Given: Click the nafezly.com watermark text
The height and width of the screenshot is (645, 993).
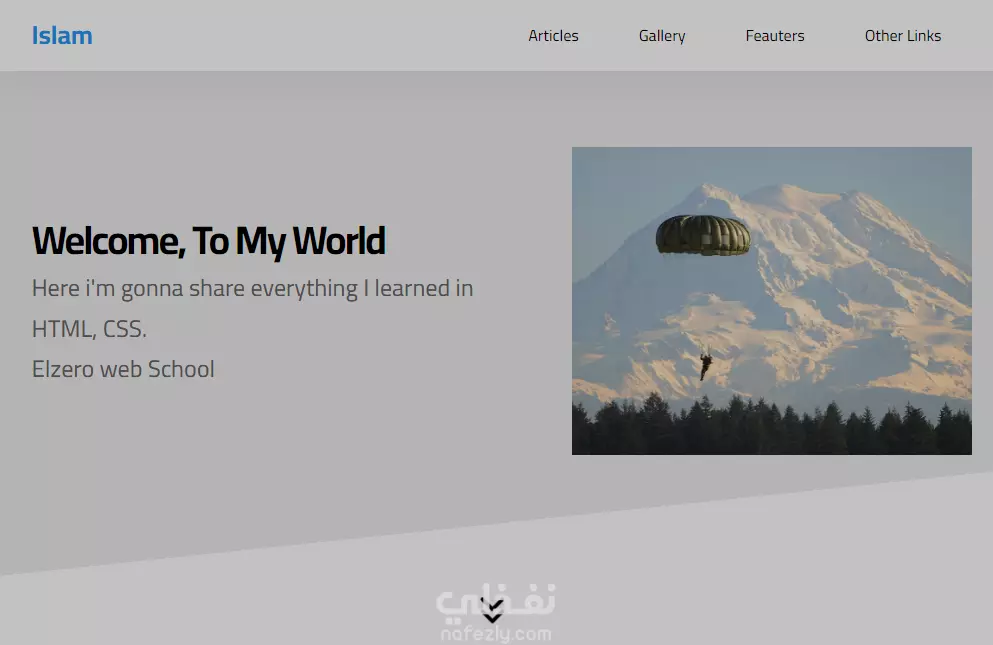Looking at the screenshot, I should pyautogui.click(x=495, y=634).
